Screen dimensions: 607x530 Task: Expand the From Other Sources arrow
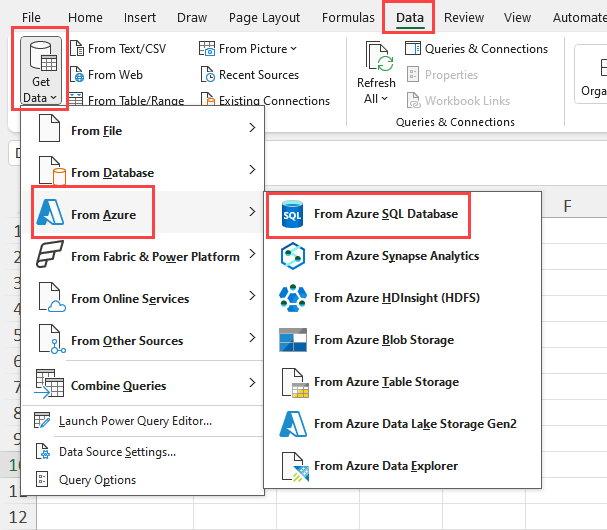tap(252, 338)
